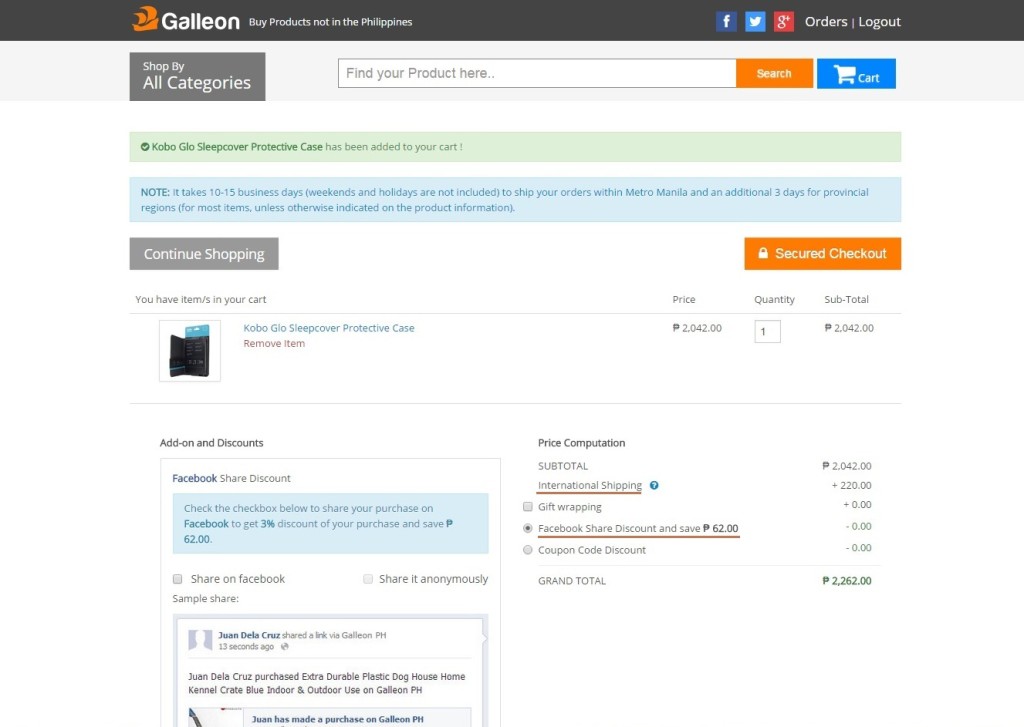Click the GRAND TOTAL amount ₱ 2,262.00

[846, 581]
